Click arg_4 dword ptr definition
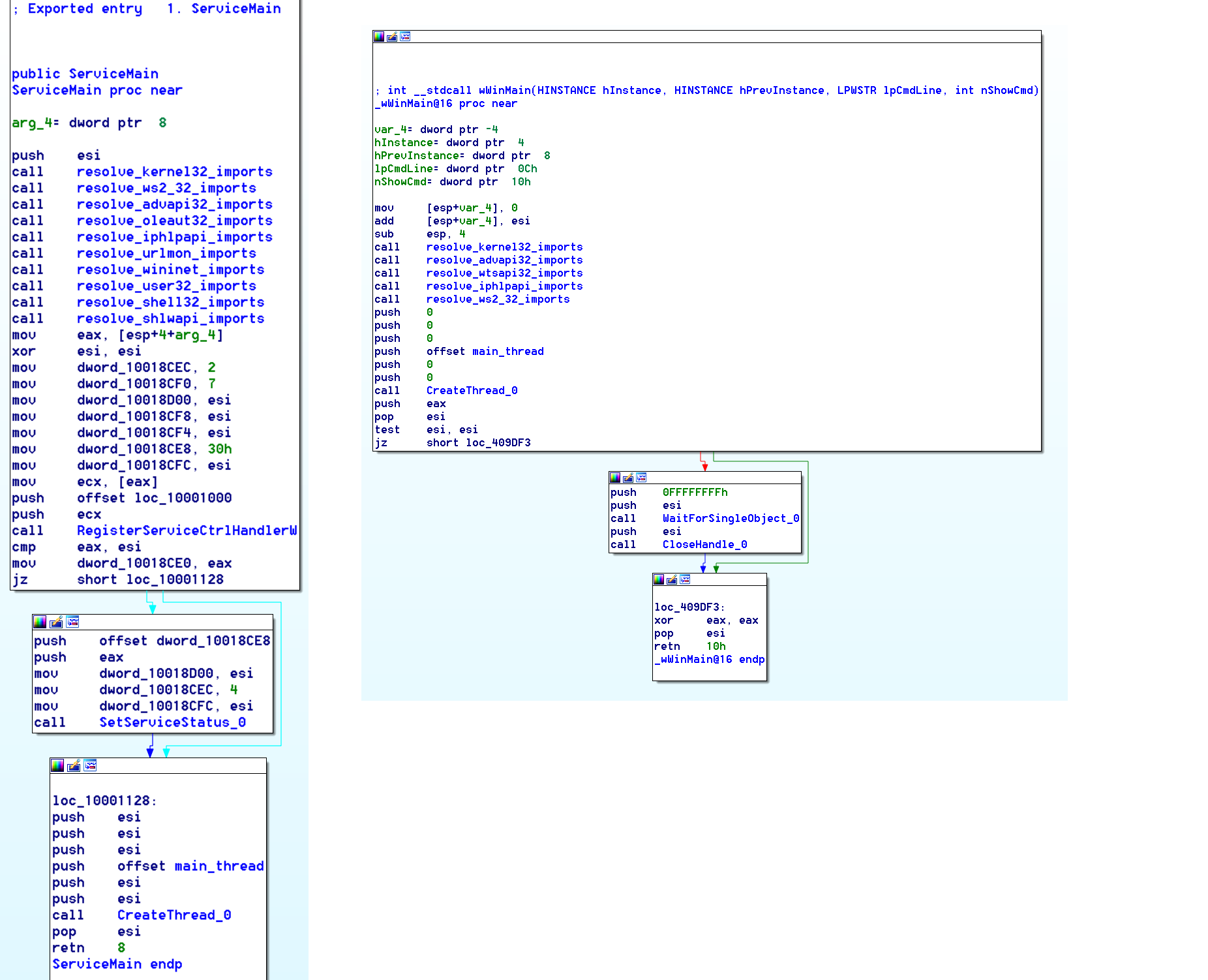 click(89, 123)
